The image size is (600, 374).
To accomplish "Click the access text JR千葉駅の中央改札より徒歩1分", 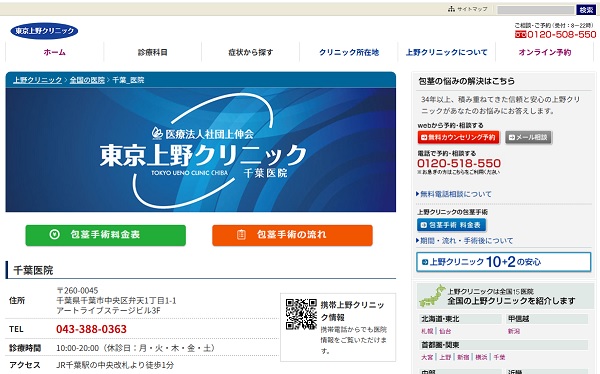I will [x=115, y=365].
